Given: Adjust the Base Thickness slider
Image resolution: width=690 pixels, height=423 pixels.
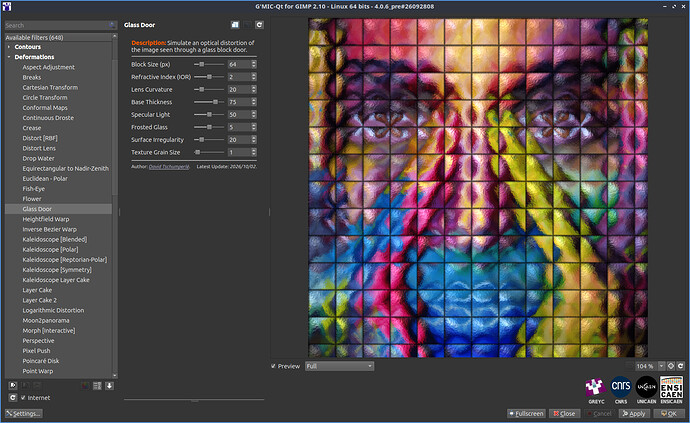Looking at the screenshot, I should (x=209, y=102).
